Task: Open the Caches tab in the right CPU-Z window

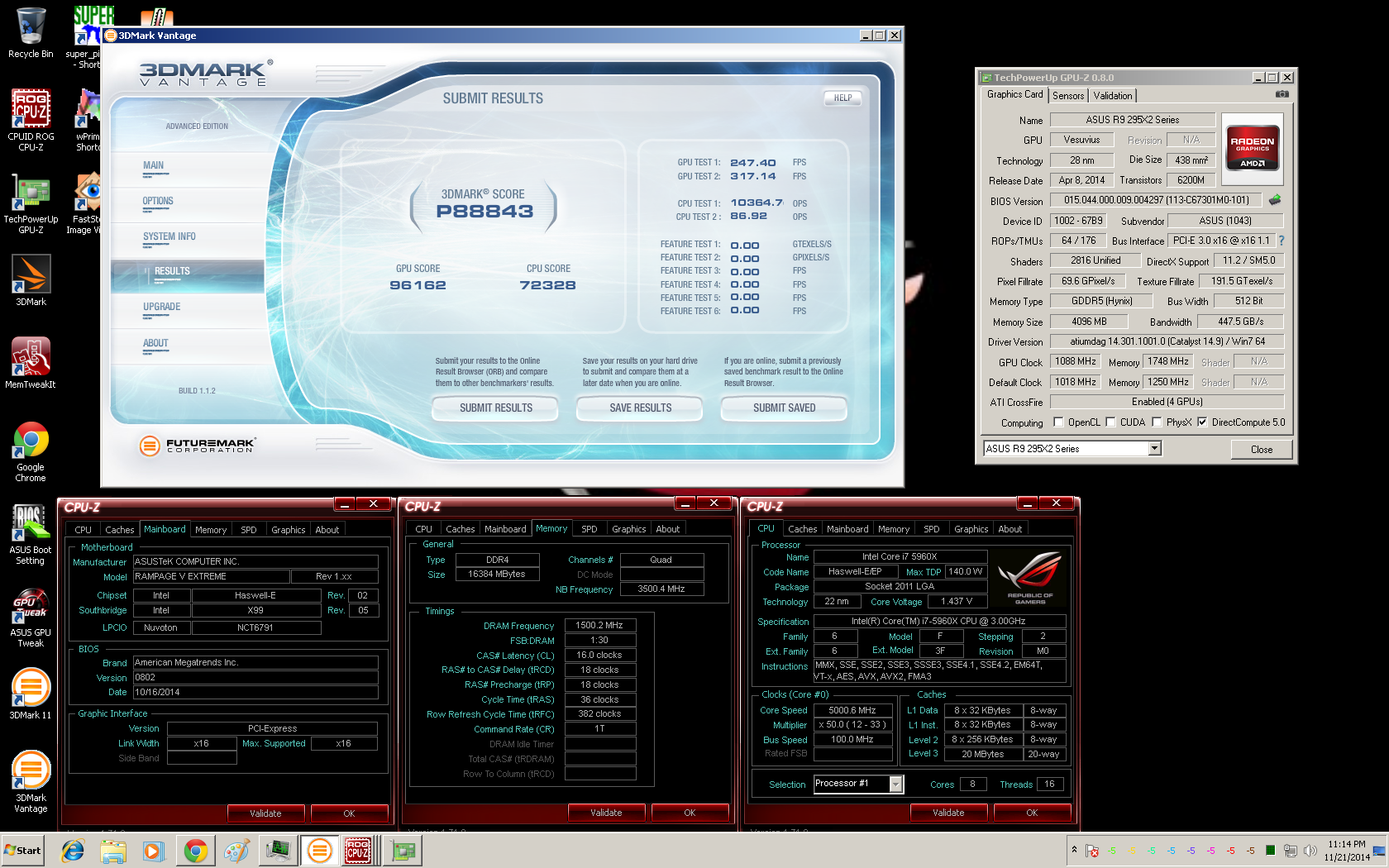Action: (802, 529)
